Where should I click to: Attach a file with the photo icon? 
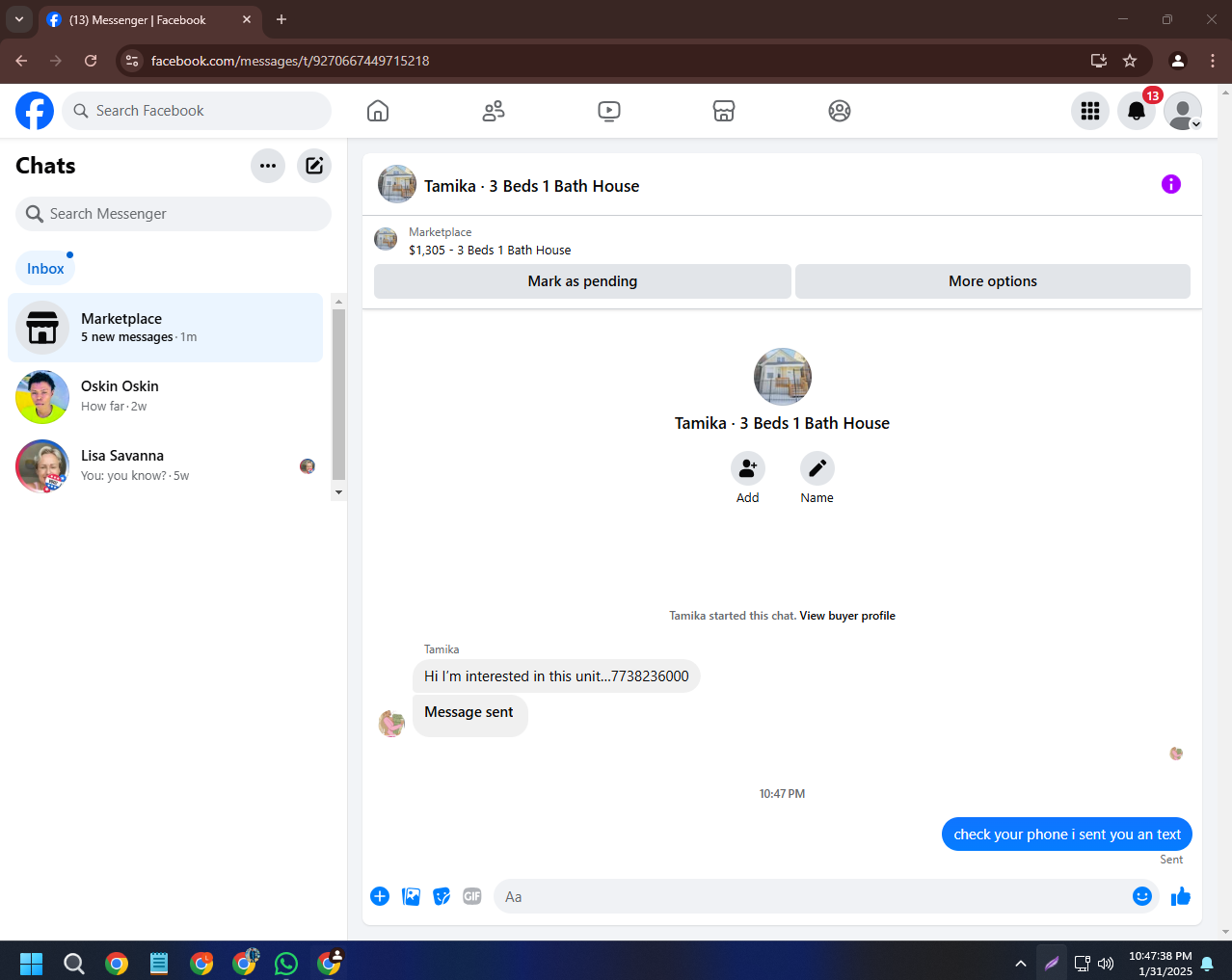[411, 896]
